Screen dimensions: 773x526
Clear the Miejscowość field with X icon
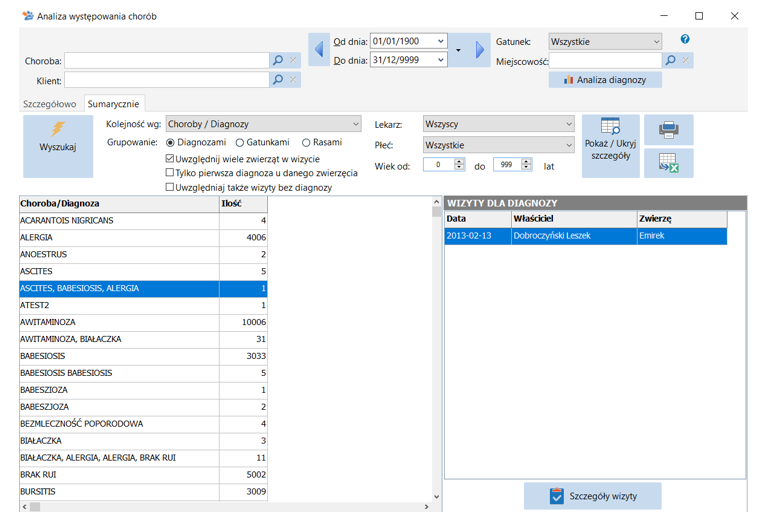click(685, 60)
